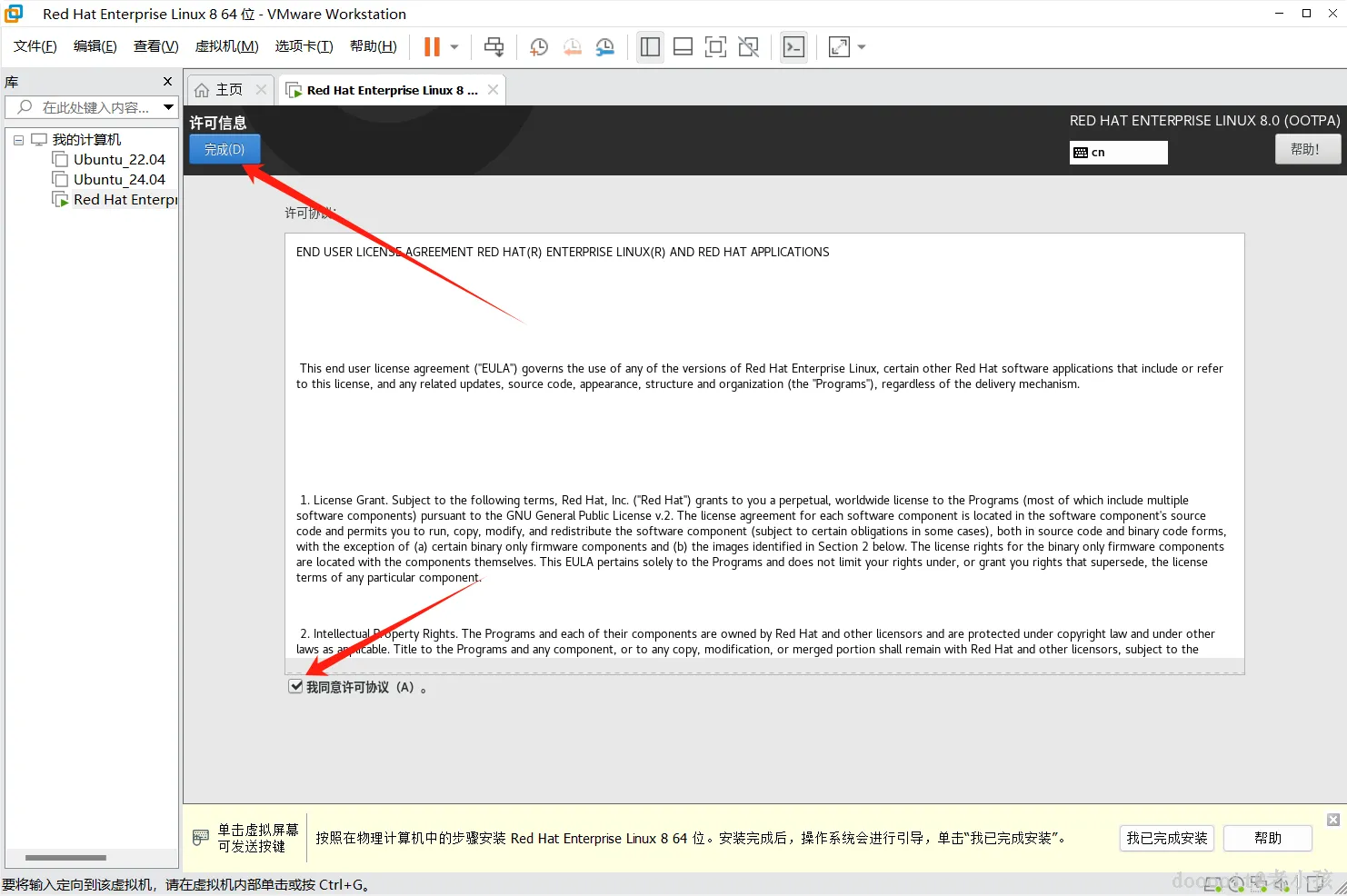This screenshot has width=1347, height=896.
Task: Click the stretch guest display icon
Action: tap(839, 47)
